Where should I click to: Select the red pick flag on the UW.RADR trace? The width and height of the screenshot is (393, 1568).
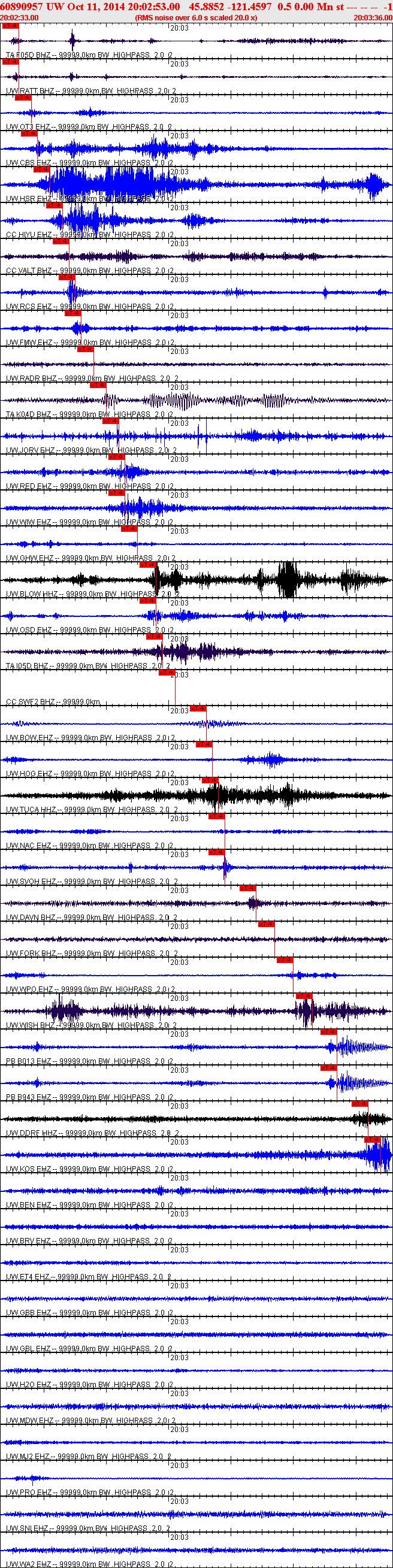coord(85,349)
